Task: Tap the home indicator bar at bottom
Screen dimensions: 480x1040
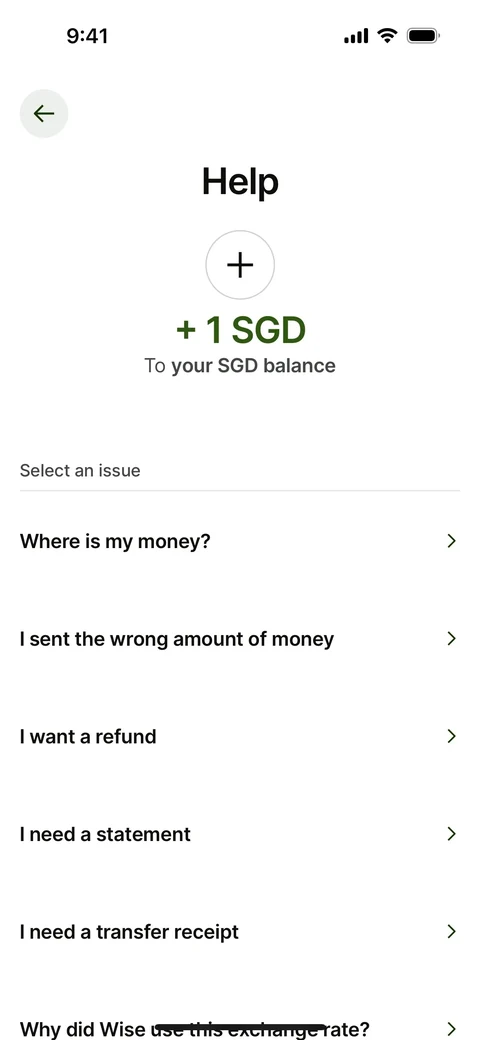Action: (240, 1027)
